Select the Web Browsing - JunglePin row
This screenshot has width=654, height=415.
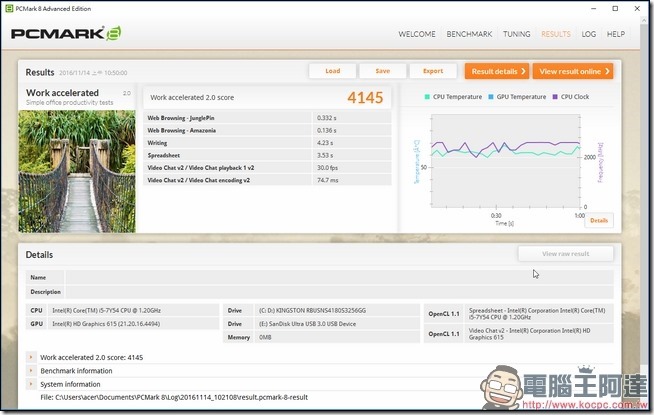(x=267, y=118)
